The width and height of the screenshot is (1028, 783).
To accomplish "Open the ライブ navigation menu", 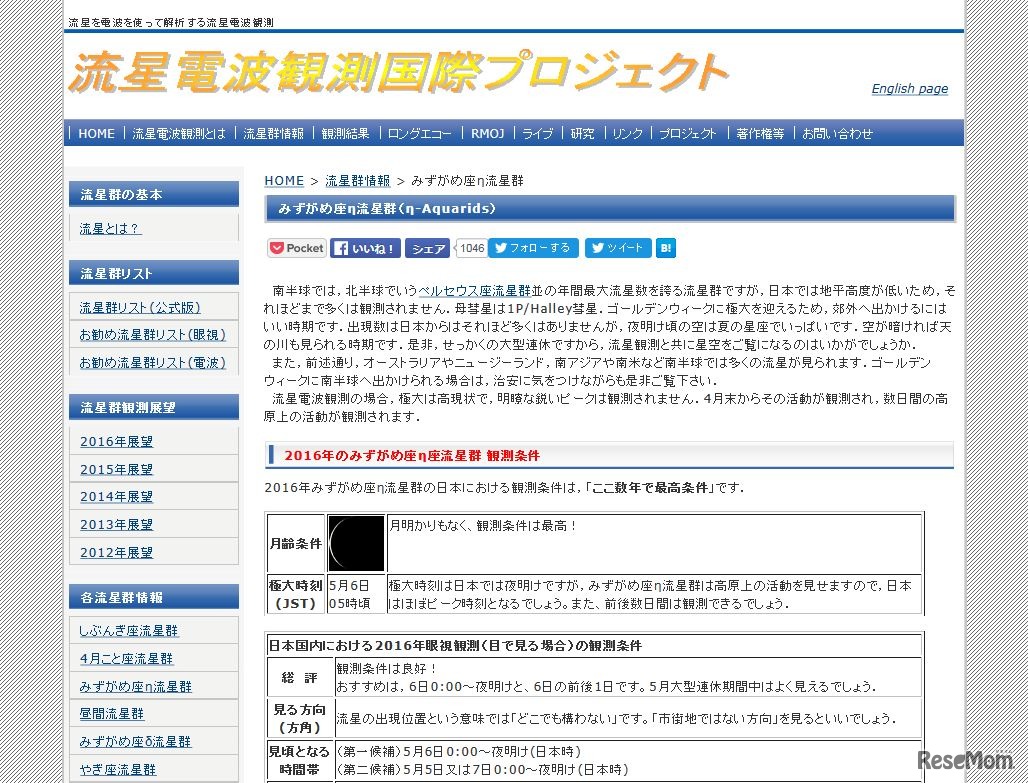I will (x=536, y=133).
